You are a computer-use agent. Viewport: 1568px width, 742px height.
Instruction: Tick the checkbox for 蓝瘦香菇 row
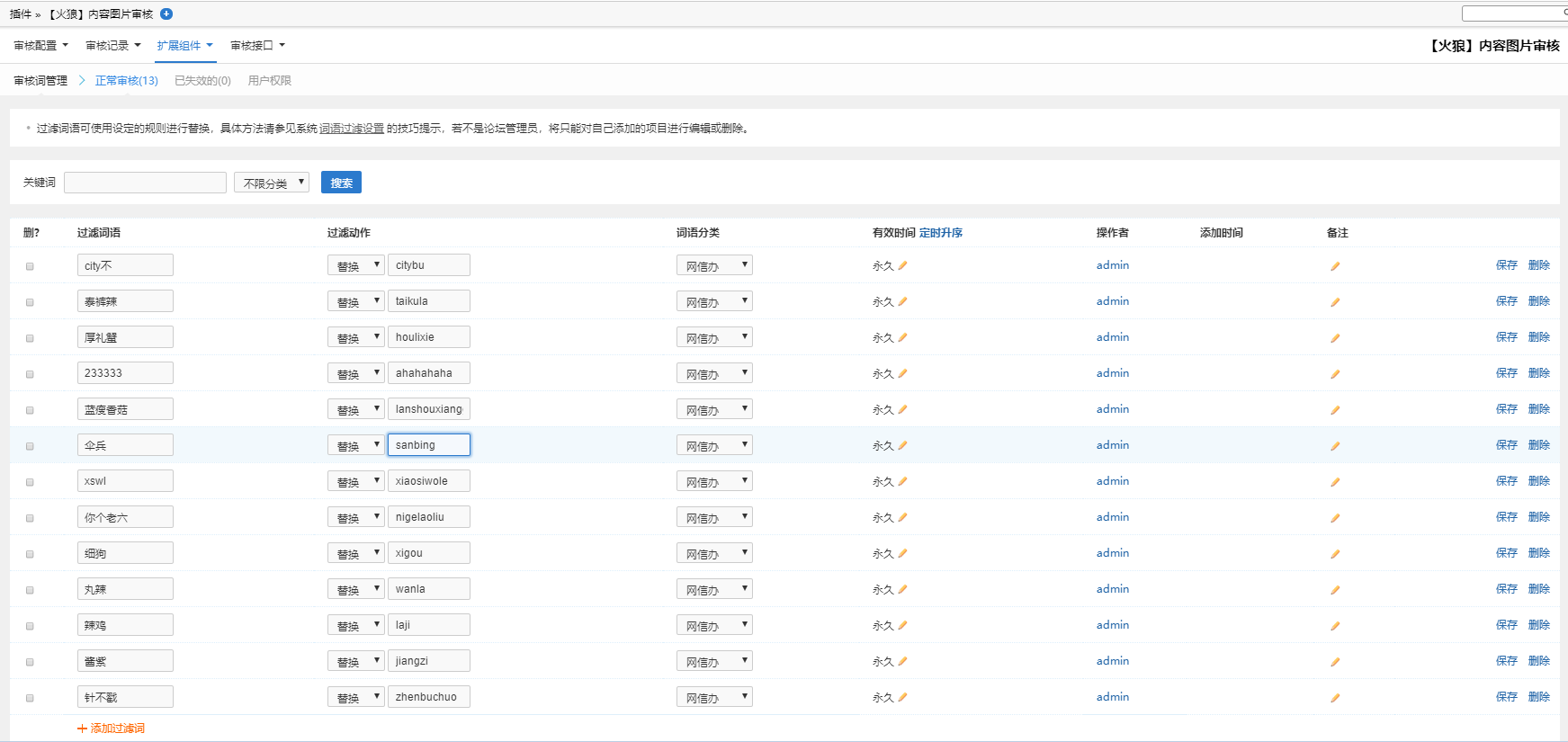coord(30,410)
